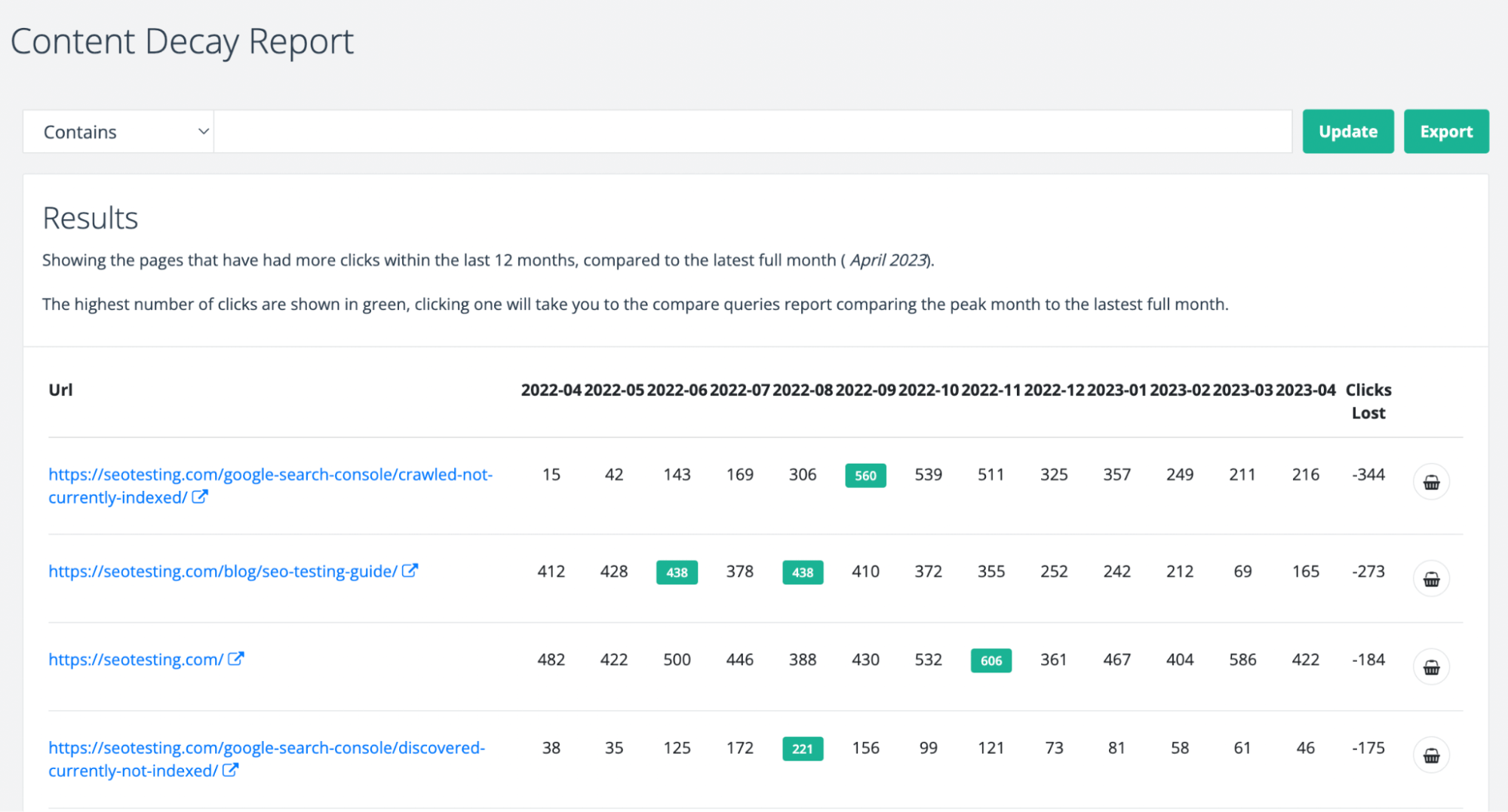Click basket icon for seo-testing-guide row
This screenshot has width=1508, height=812.
[x=1431, y=579]
